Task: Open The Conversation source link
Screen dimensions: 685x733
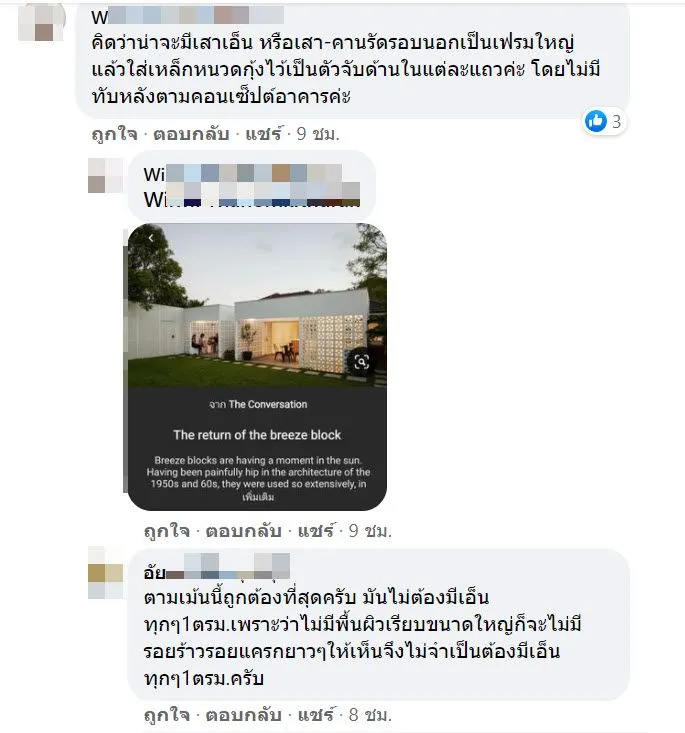Action: (x=267, y=404)
